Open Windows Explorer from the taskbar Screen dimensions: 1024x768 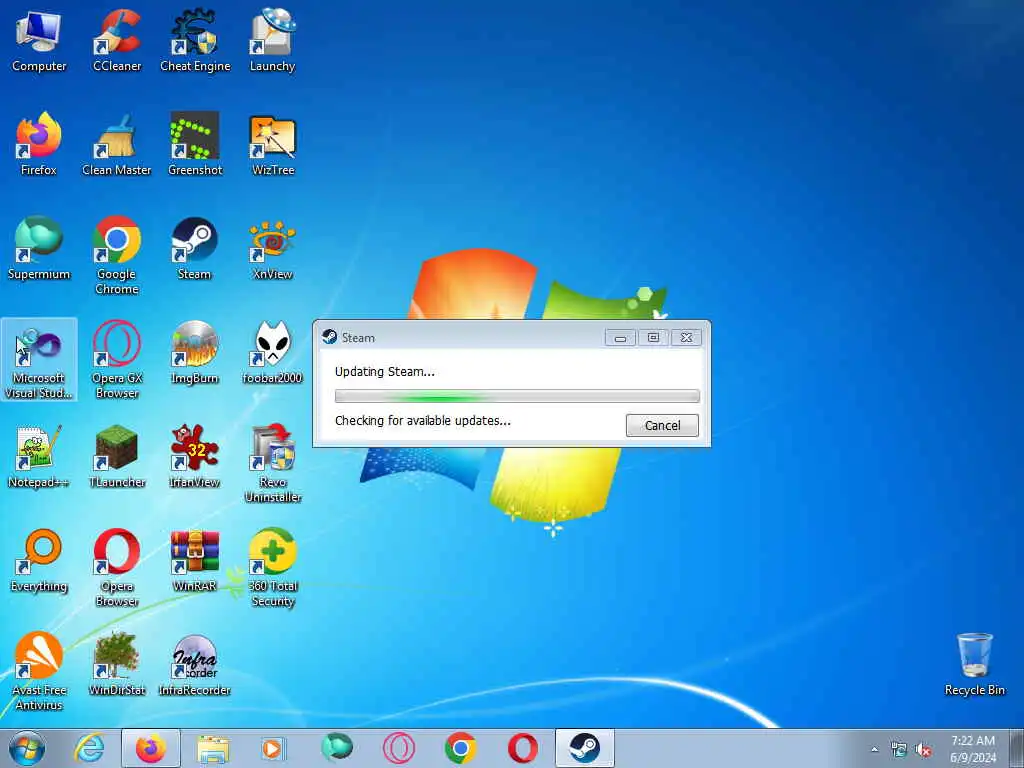pyautogui.click(x=213, y=749)
